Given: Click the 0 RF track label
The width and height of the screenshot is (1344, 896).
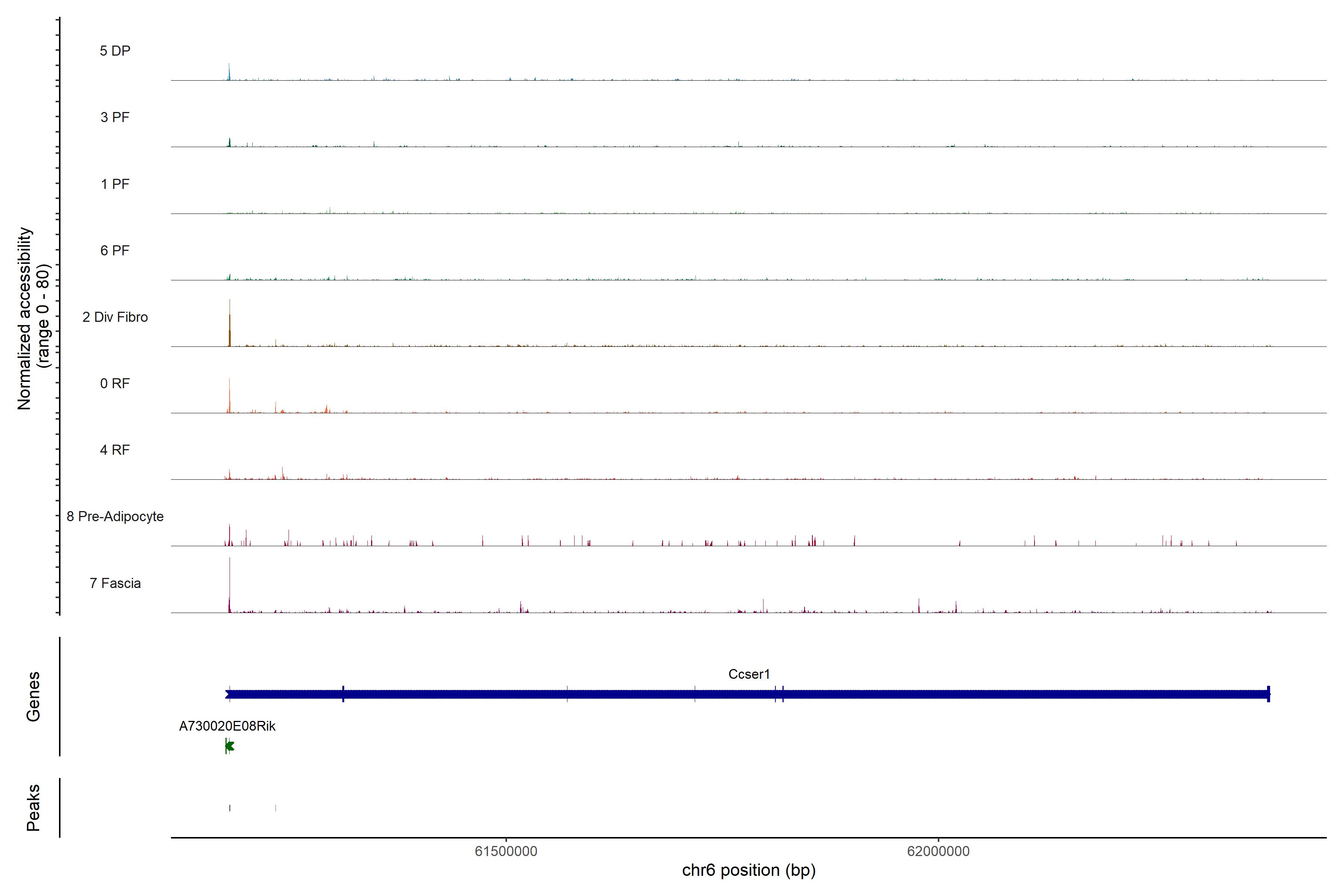Looking at the screenshot, I should click(x=115, y=383).
